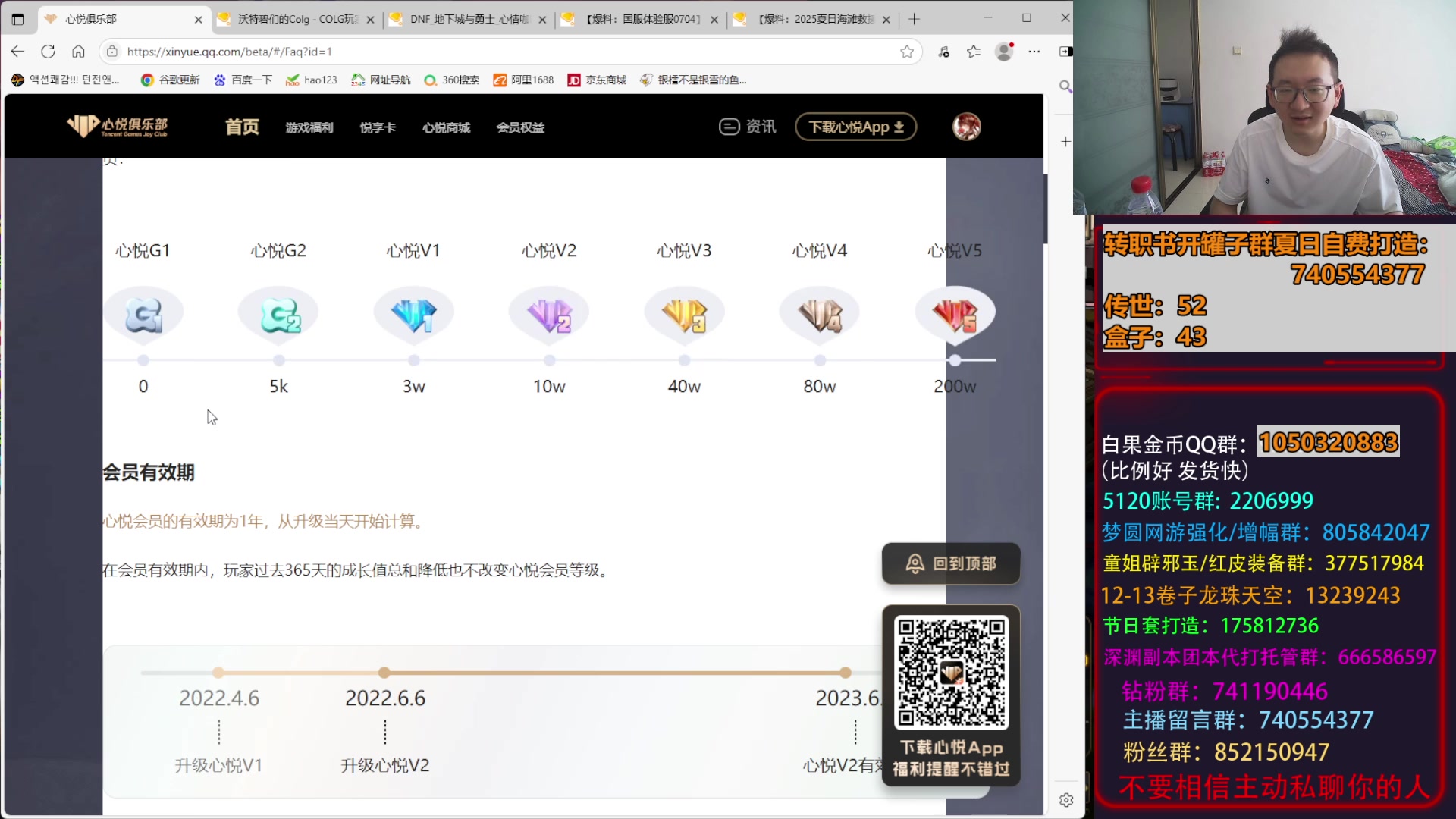This screenshot has width=1456, height=819.
Task: Open 游戏福利 menu item
Action: point(309,127)
